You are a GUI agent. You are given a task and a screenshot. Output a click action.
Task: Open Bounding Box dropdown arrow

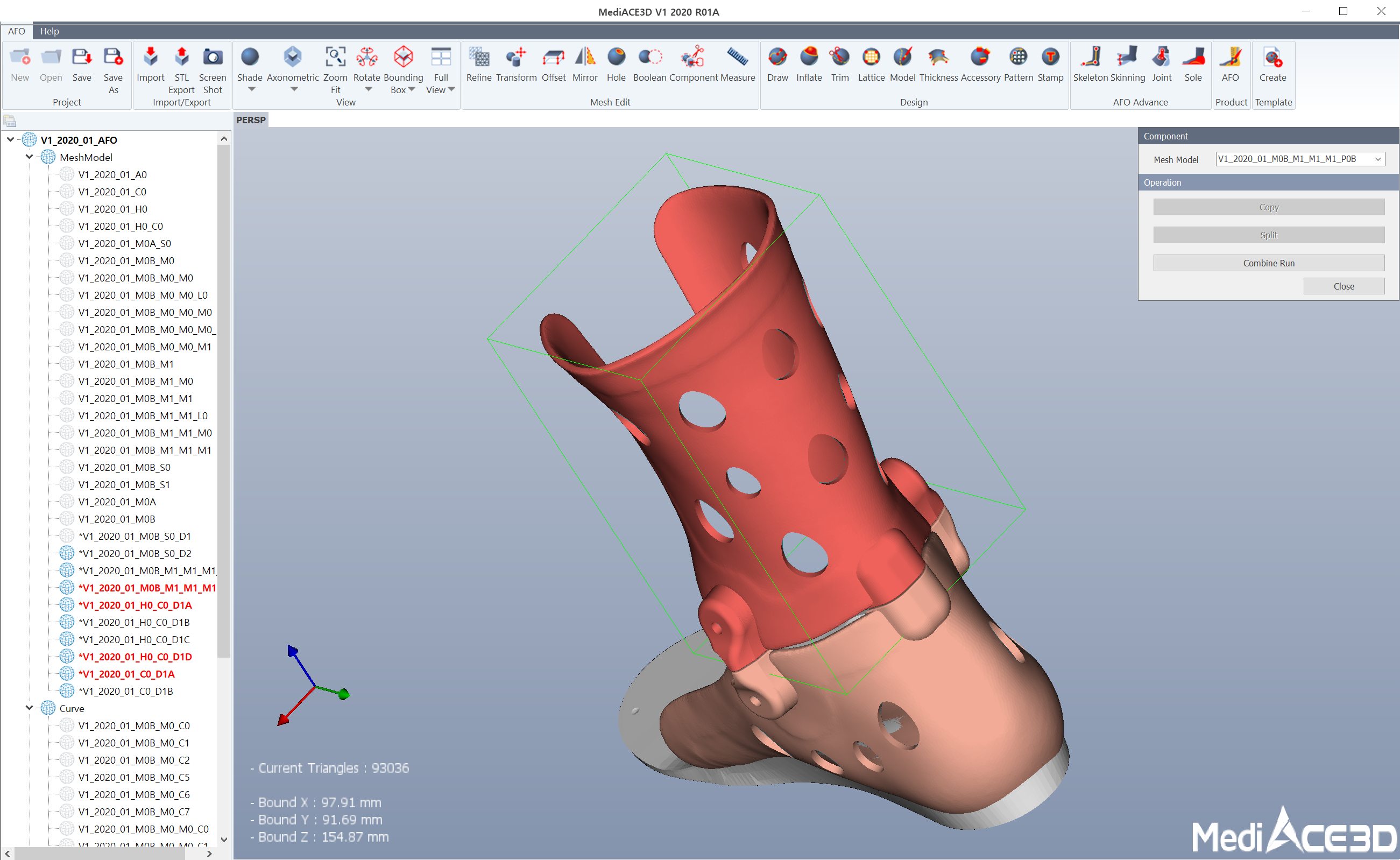tap(412, 89)
